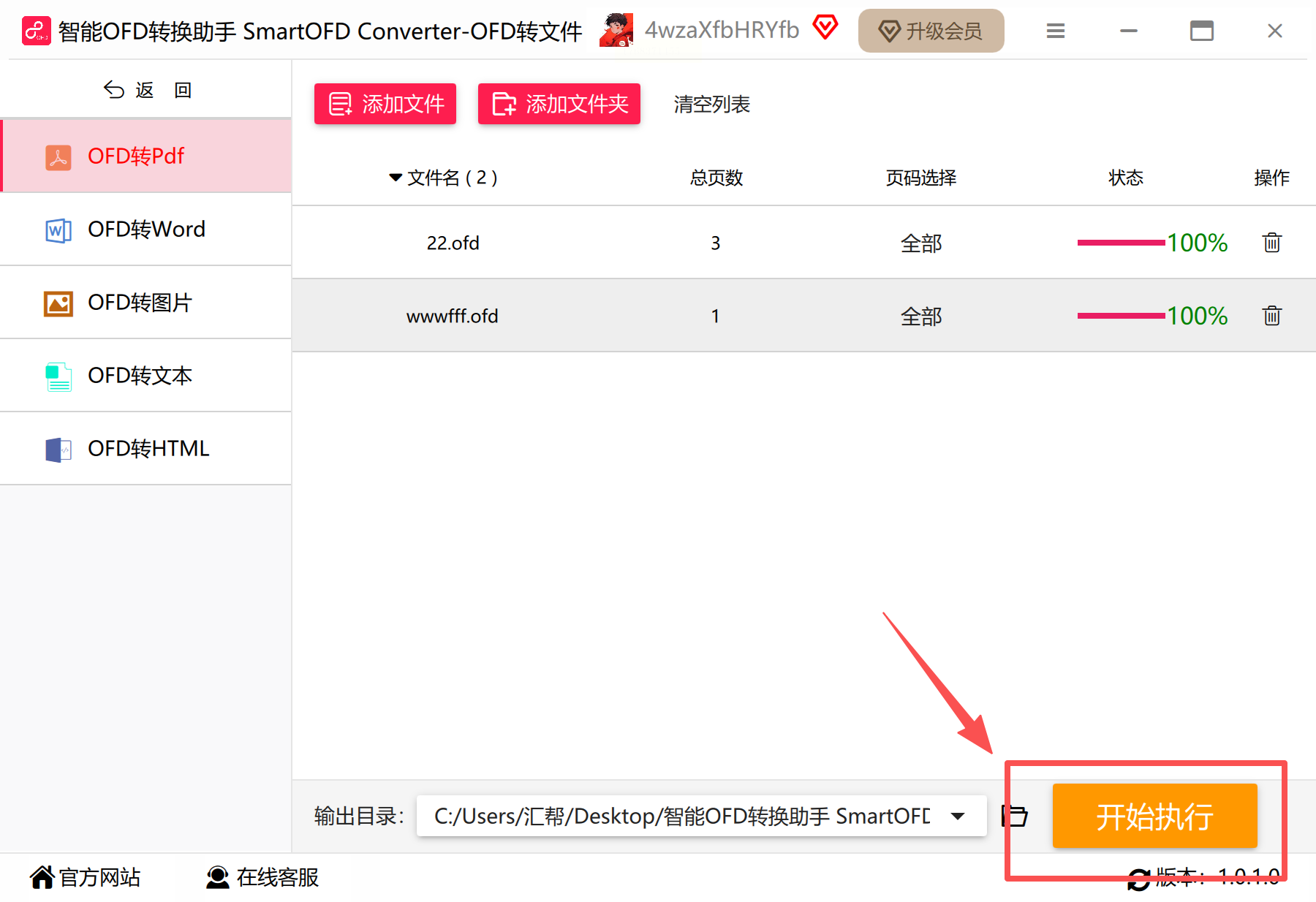
Task: Open page selection 全部 for wwwfff.ofd
Action: pyautogui.click(x=921, y=316)
